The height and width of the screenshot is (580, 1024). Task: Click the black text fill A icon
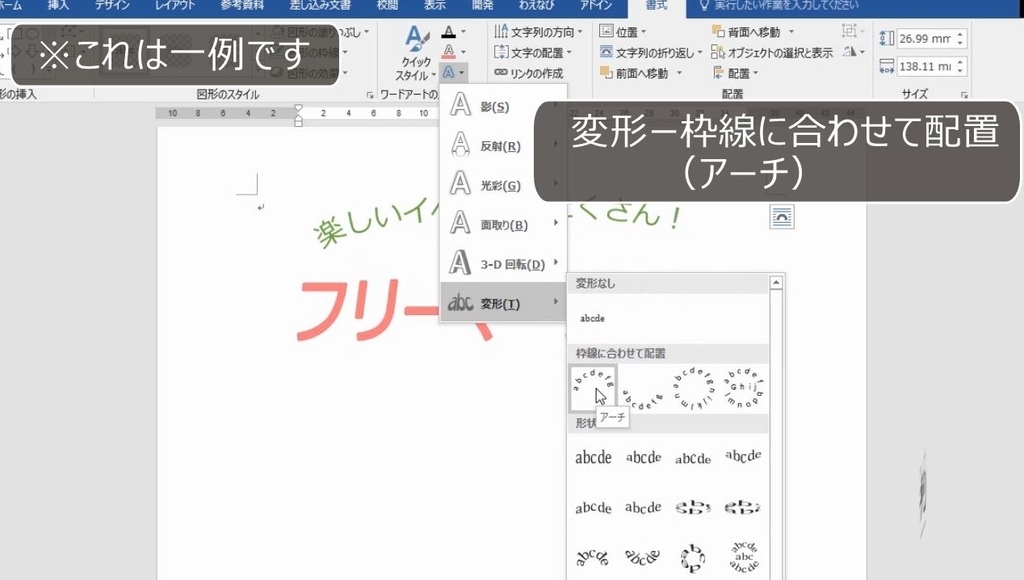tap(449, 31)
